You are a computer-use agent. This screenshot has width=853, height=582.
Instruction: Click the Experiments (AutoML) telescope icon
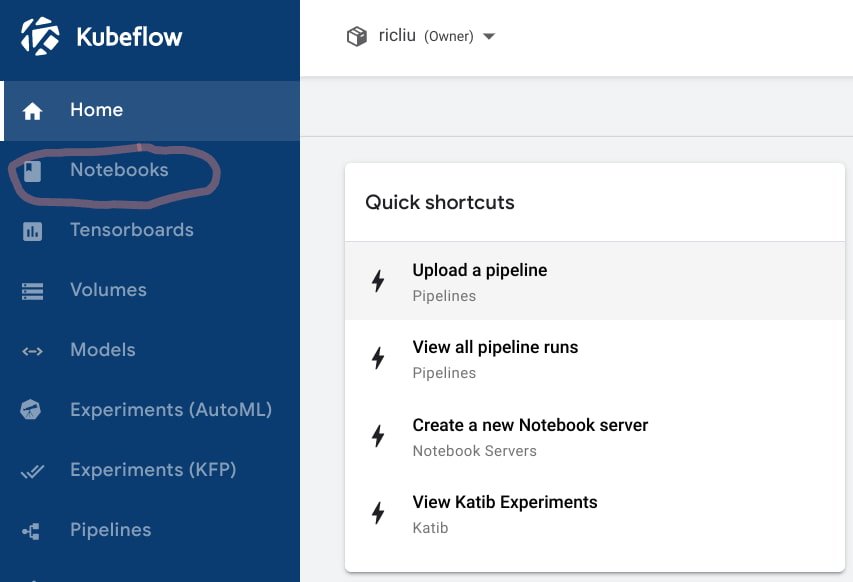[31, 410]
